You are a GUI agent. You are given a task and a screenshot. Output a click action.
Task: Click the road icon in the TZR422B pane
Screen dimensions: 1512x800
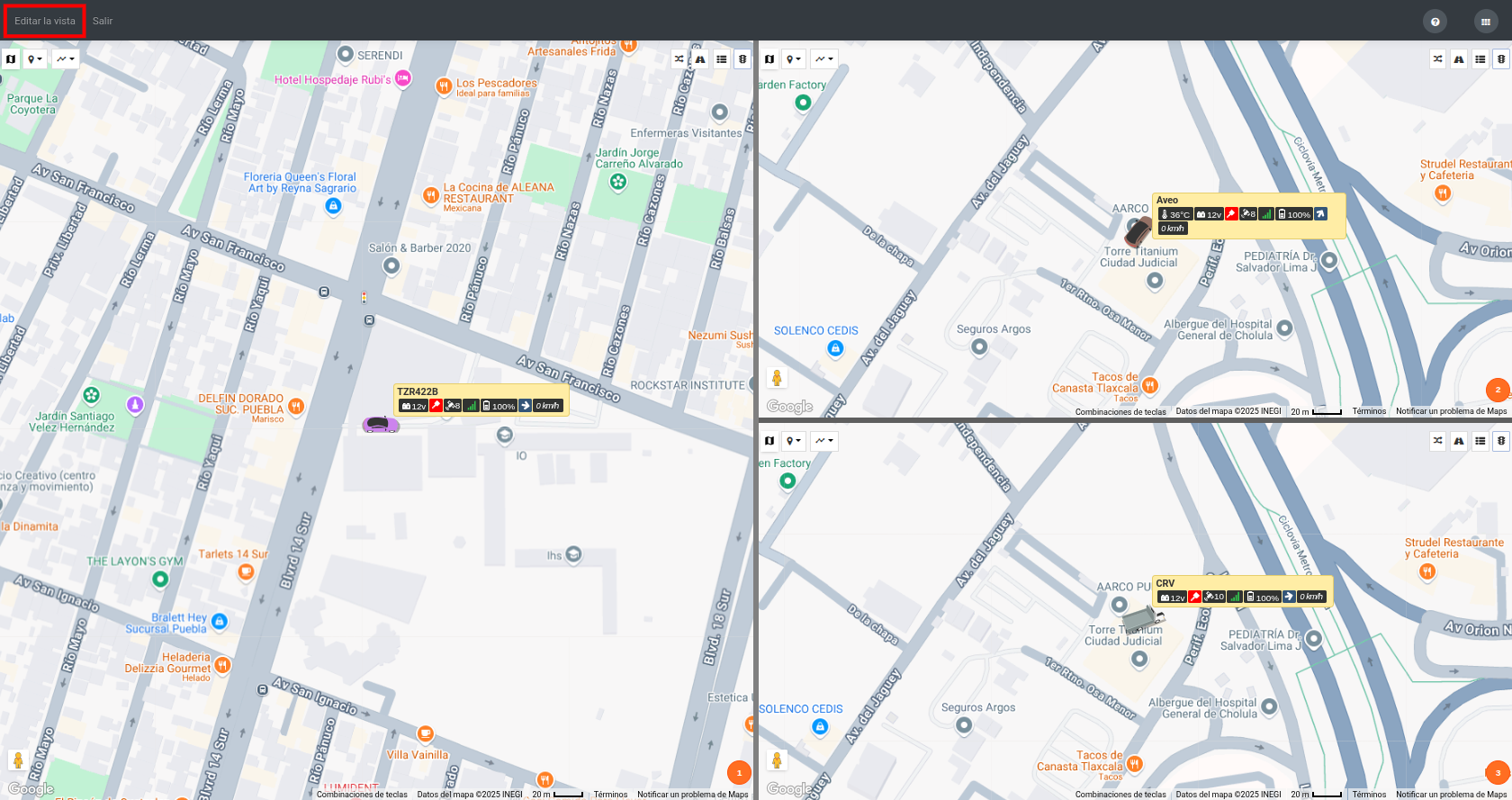700,59
